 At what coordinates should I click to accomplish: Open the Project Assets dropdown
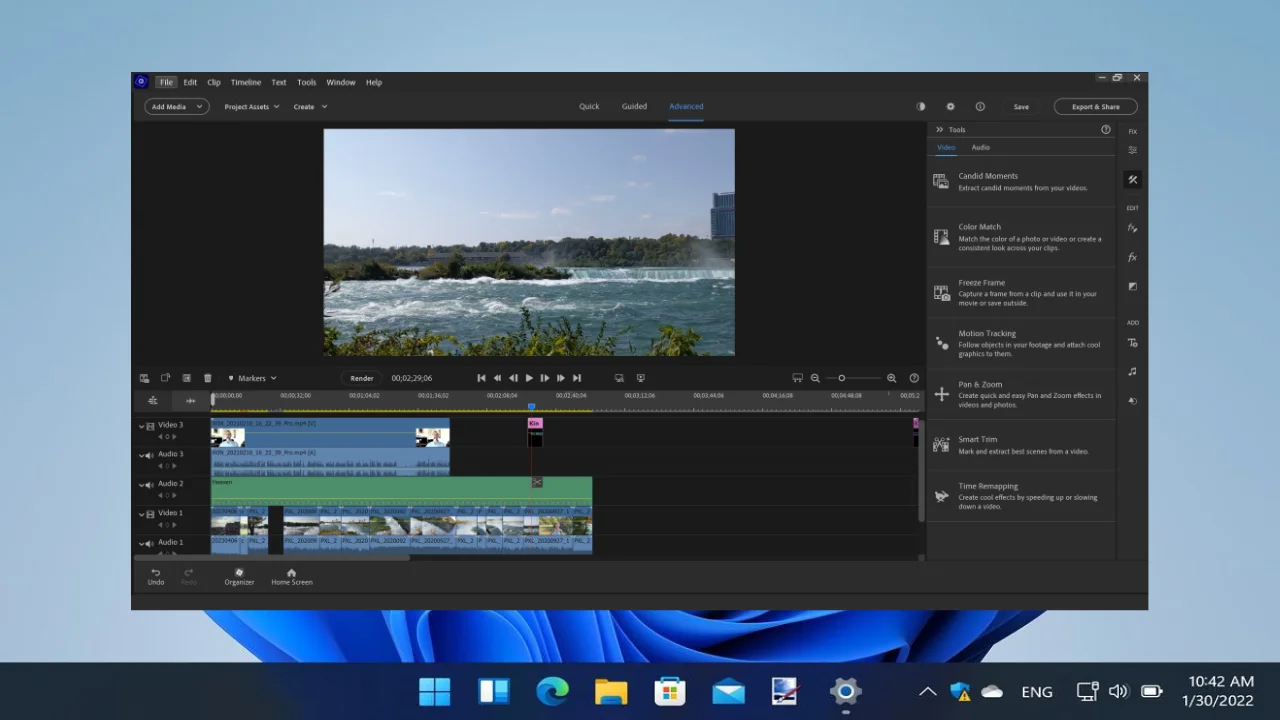point(251,106)
